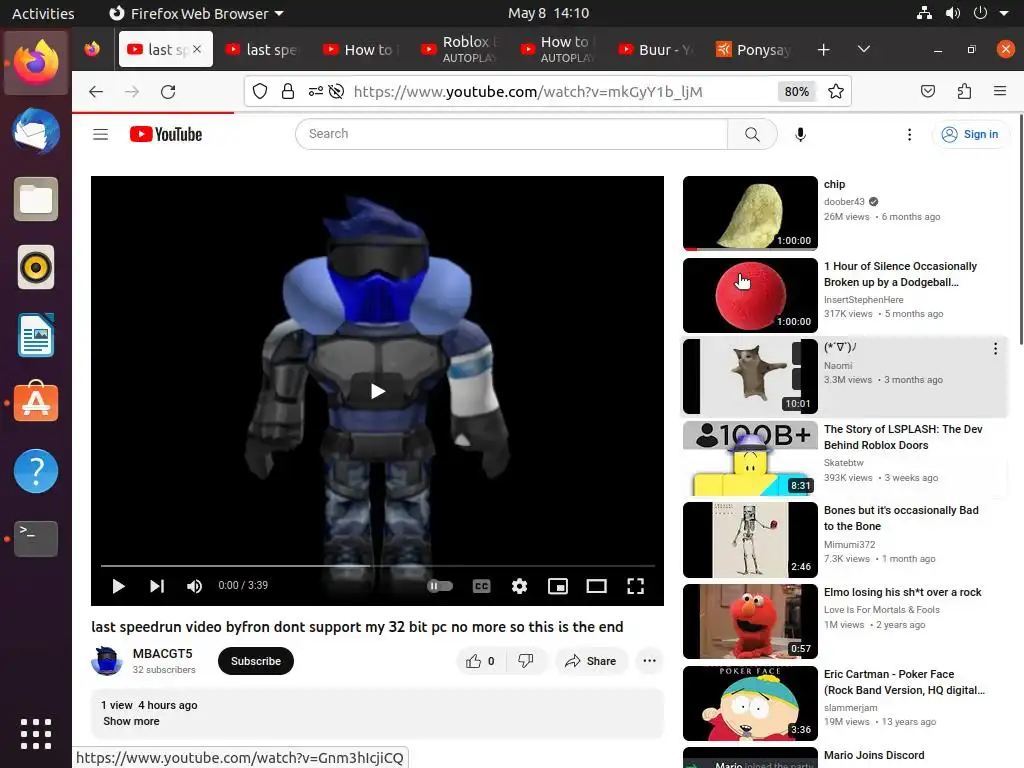The image size is (1024, 768).
Task: Bookmark this page with the star
Action: (x=835, y=91)
